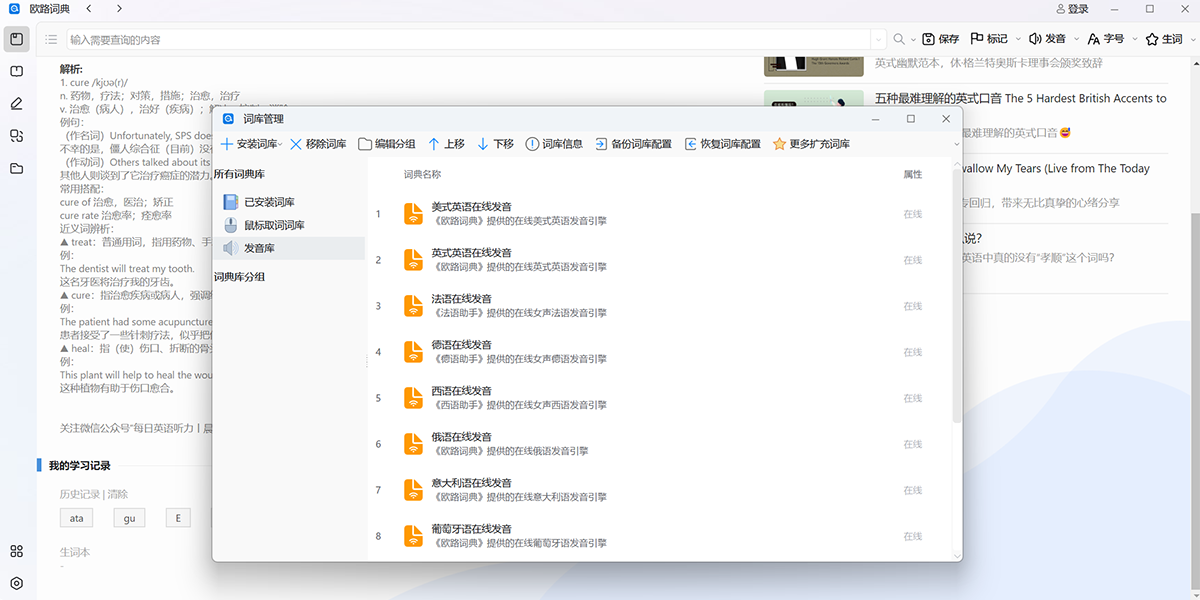1200x600 pixels.
Task: Click the 保存 save button
Action: [940, 39]
